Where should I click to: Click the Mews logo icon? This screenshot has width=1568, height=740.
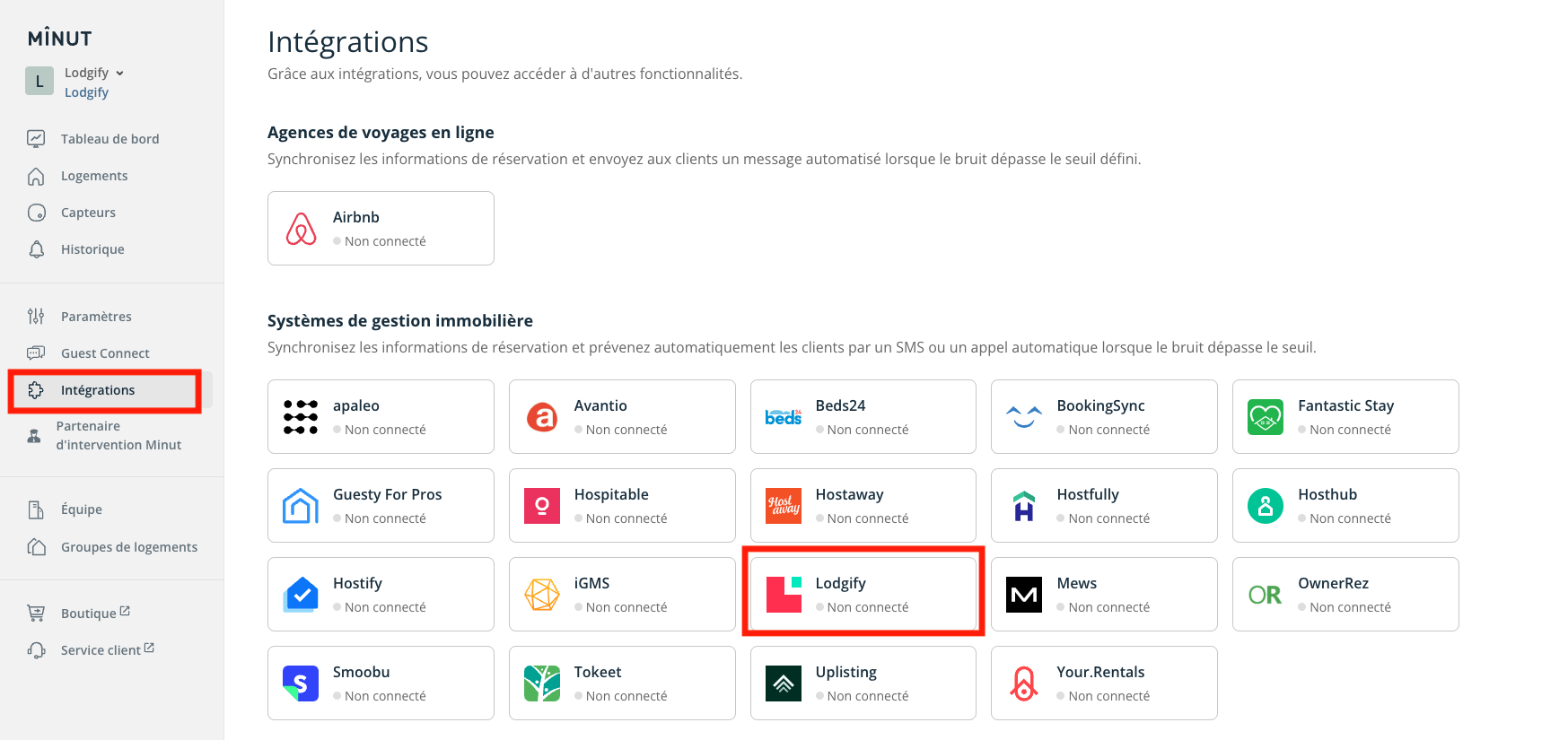(x=1024, y=595)
